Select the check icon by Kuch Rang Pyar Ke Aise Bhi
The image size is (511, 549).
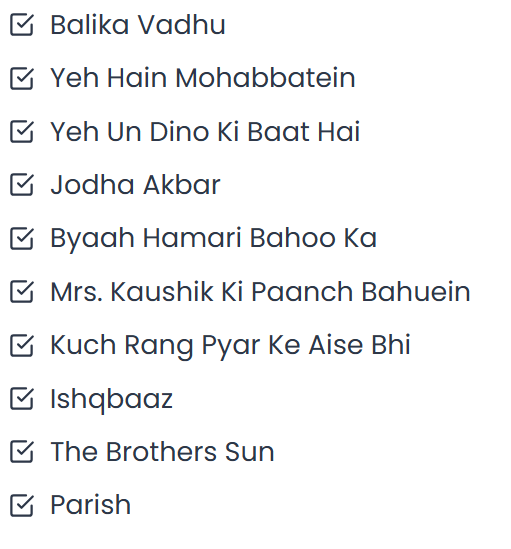point(22,345)
